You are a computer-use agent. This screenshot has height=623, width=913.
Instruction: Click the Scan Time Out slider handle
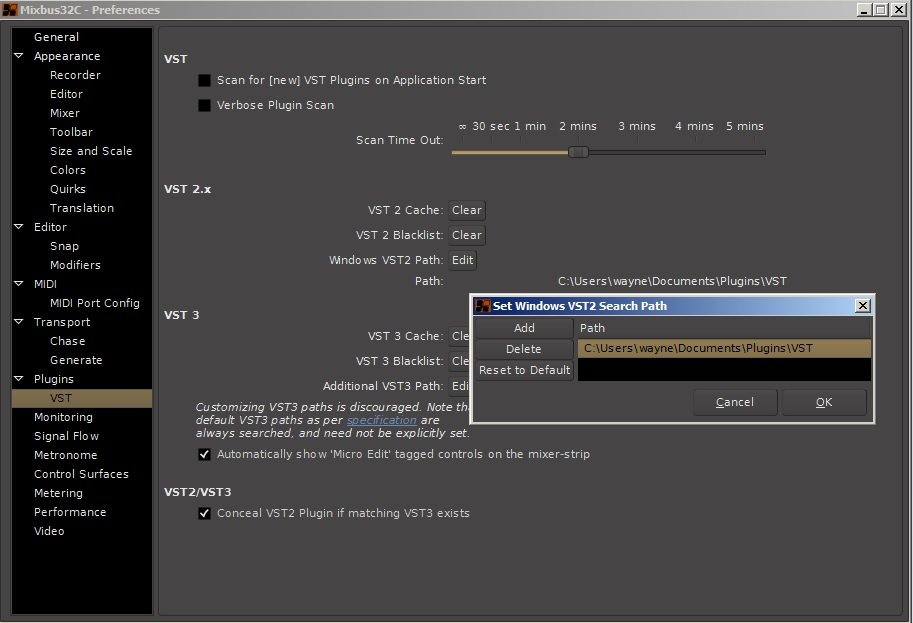click(x=578, y=153)
